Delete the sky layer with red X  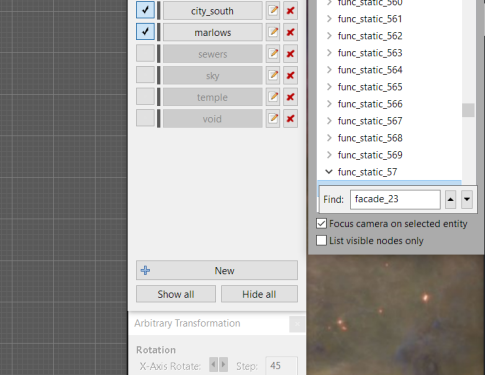pyautogui.click(x=290, y=75)
